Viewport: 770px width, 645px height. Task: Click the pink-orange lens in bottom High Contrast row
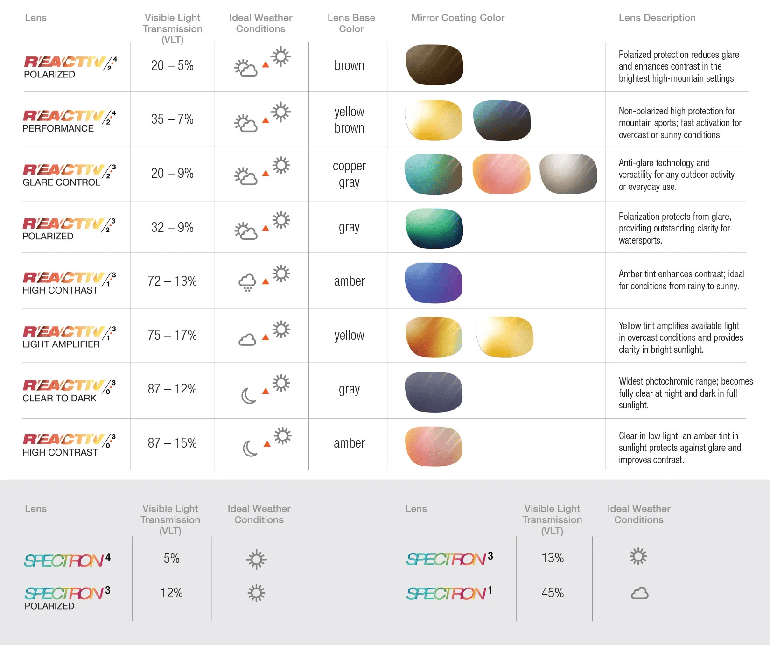(434, 446)
